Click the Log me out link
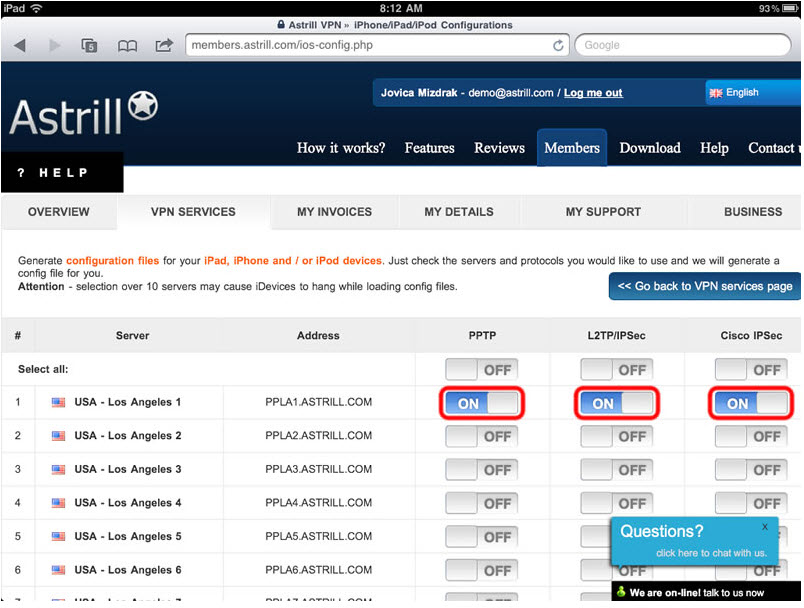Screen dimensions: 804x608 point(593,93)
